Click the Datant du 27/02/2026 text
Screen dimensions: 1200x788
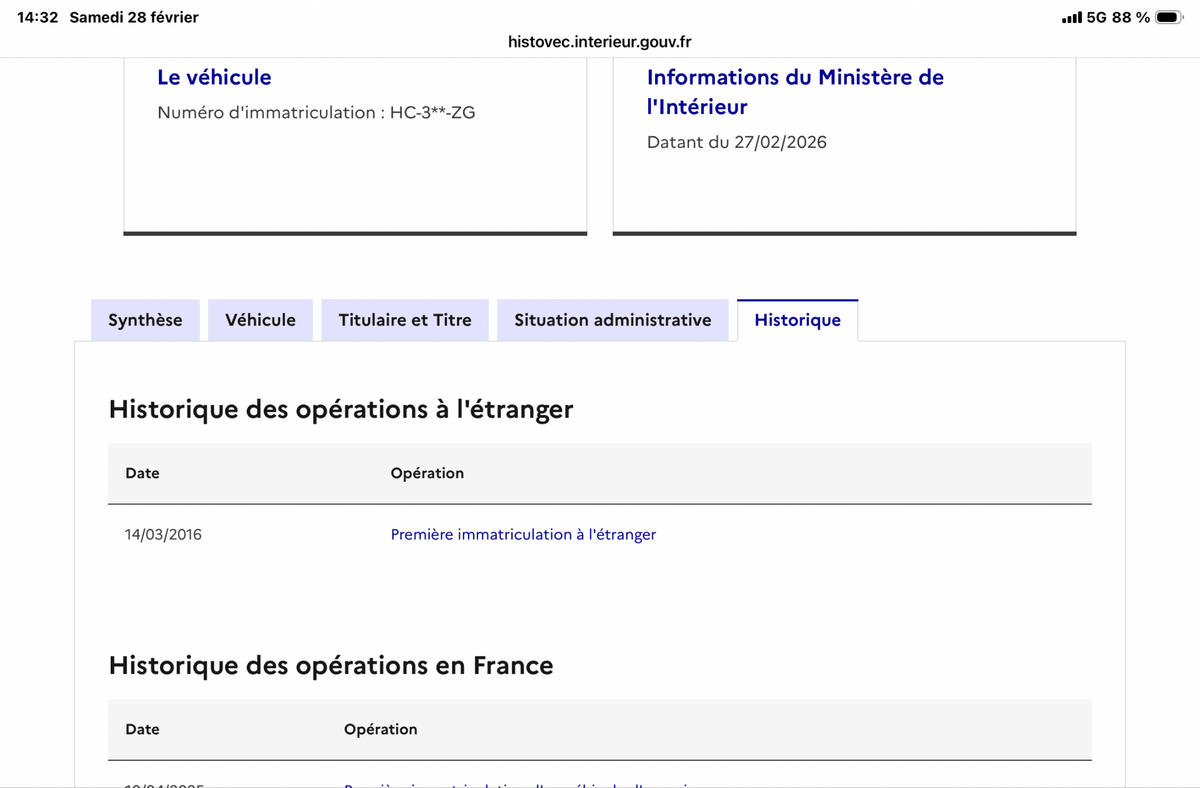click(x=737, y=142)
